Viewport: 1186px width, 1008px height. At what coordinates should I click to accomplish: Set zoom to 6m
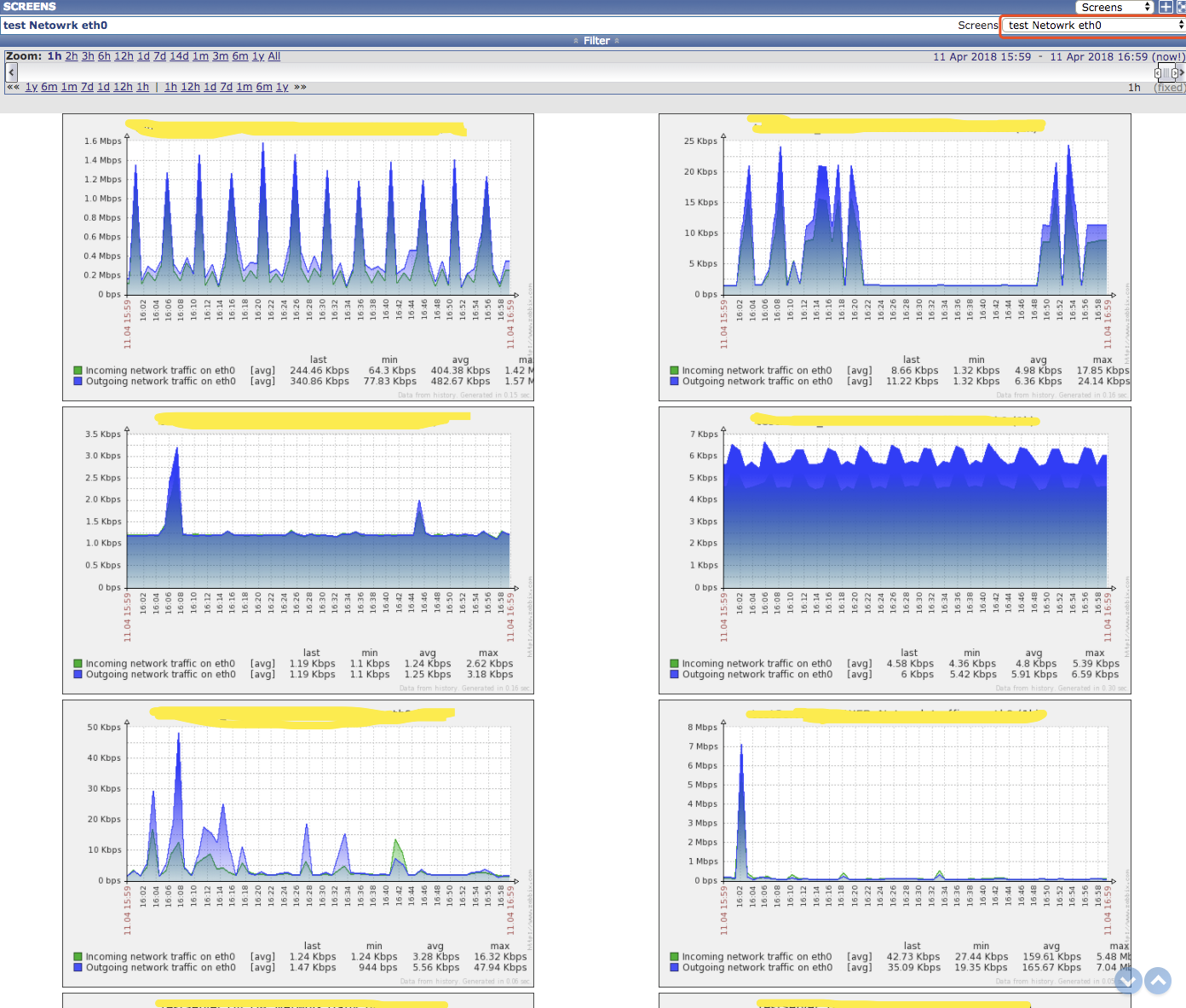tap(240, 56)
